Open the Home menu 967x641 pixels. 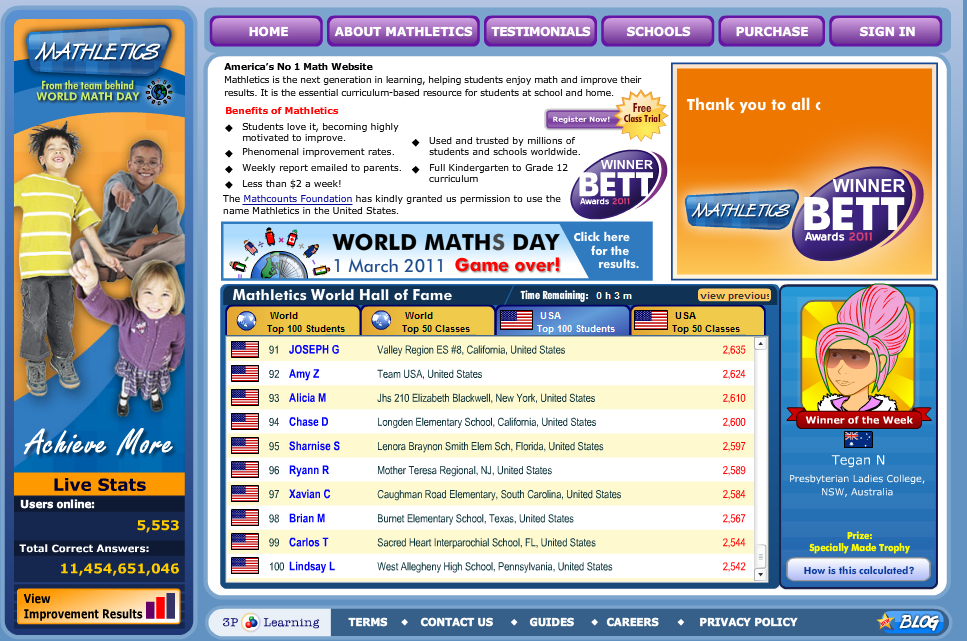[x=266, y=31]
